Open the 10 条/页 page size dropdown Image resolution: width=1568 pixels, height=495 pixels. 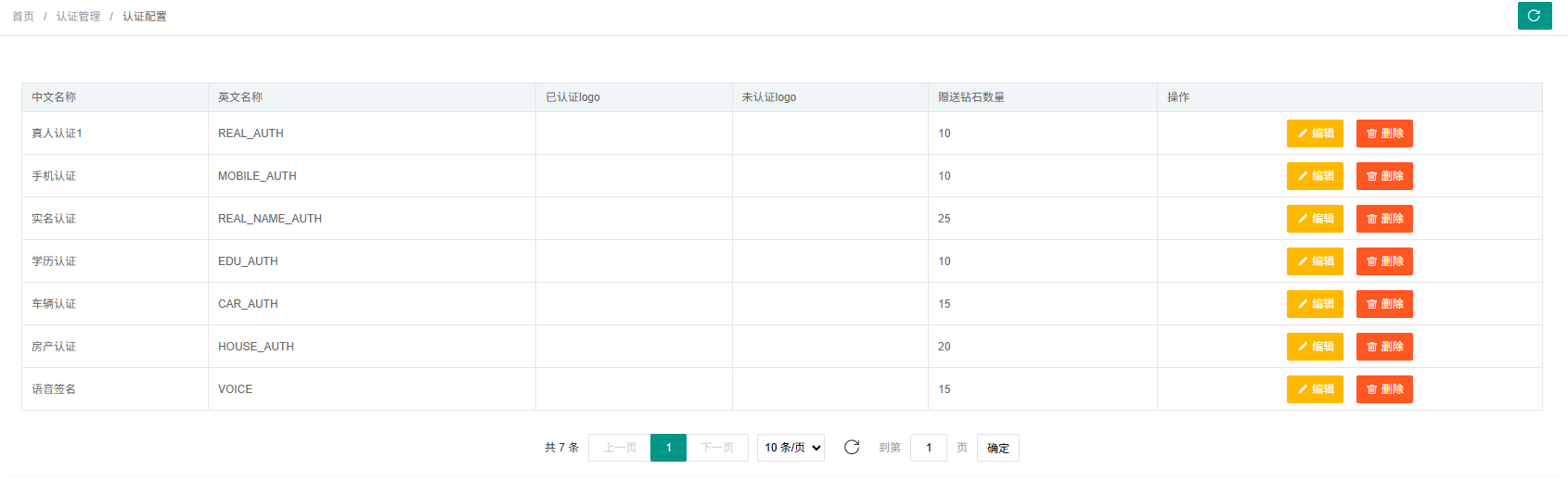coord(790,448)
